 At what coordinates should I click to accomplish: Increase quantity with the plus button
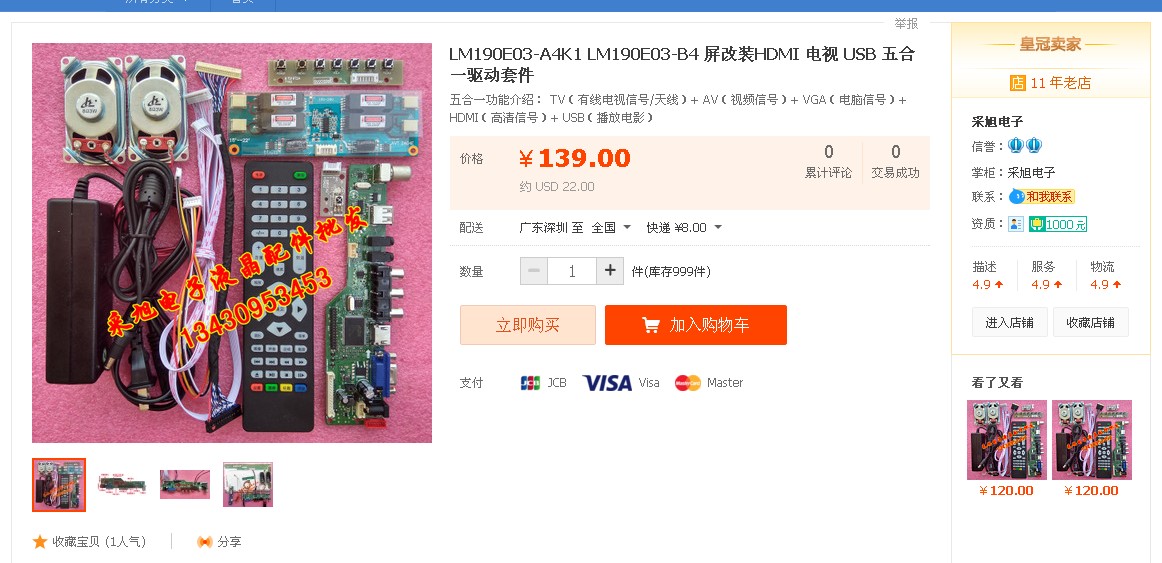(x=610, y=271)
